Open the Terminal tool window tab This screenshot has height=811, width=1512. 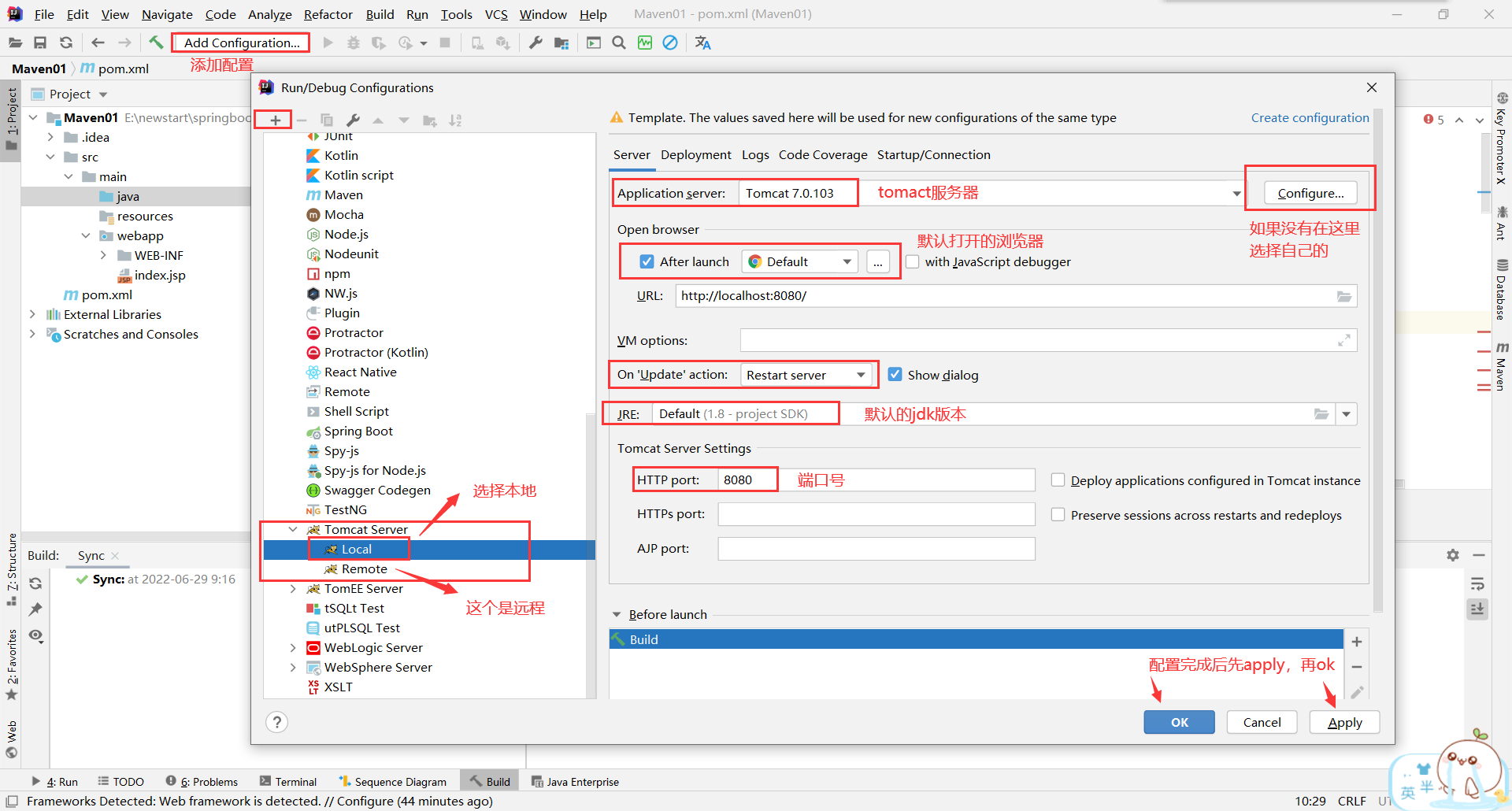point(288,782)
